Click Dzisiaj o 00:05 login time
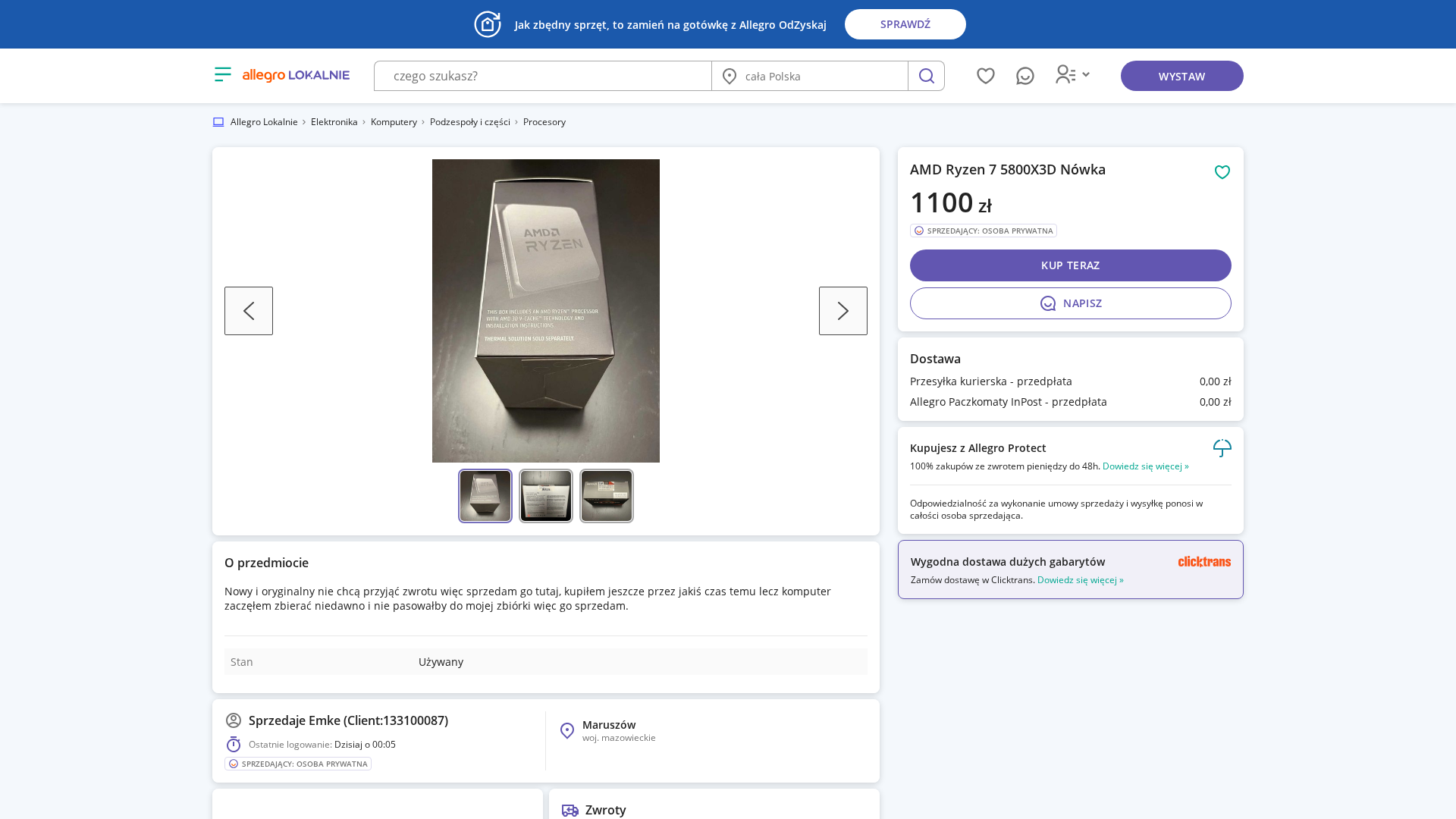Viewport: 1456px width, 819px height. pos(365,745)
